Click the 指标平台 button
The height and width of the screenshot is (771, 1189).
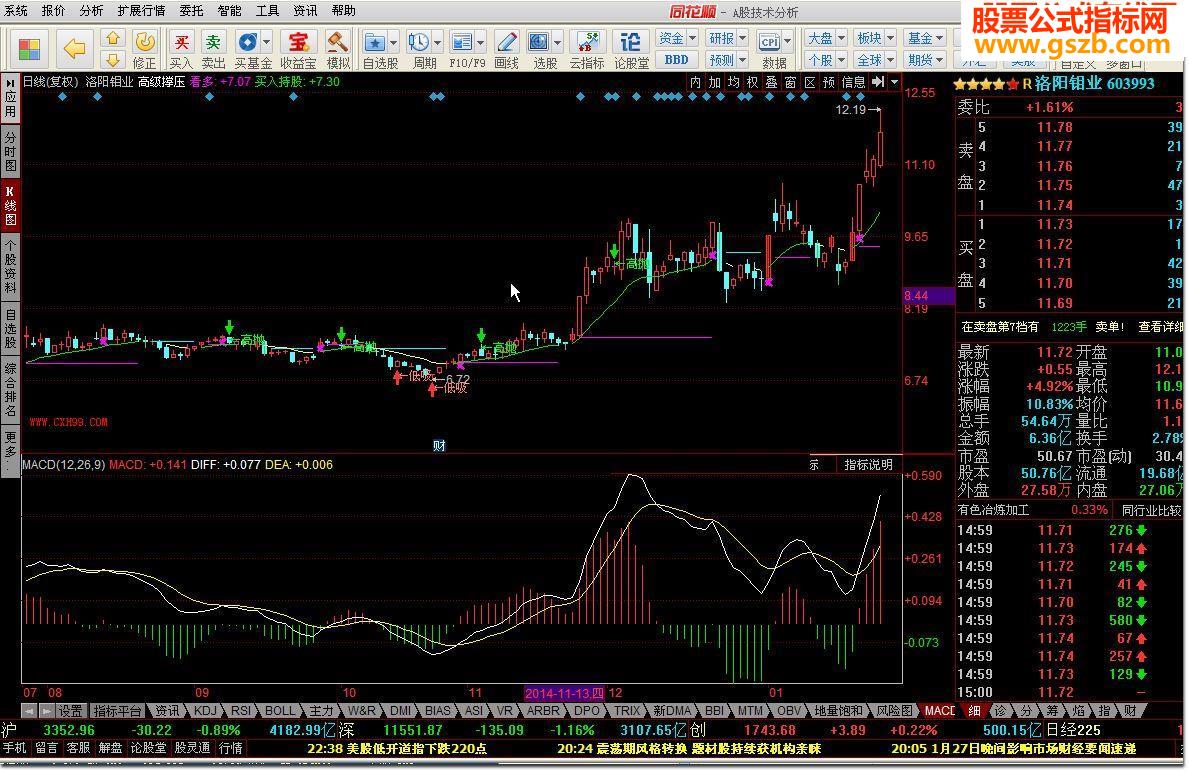pos(117,711)
